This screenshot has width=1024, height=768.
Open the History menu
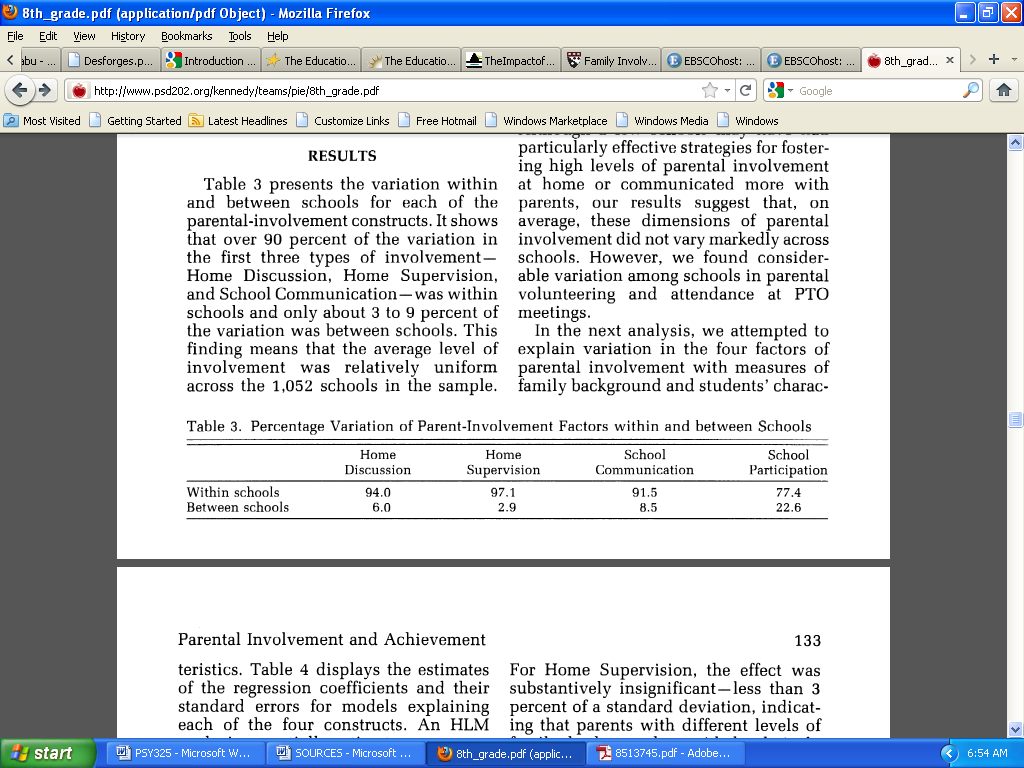point(128,36)
